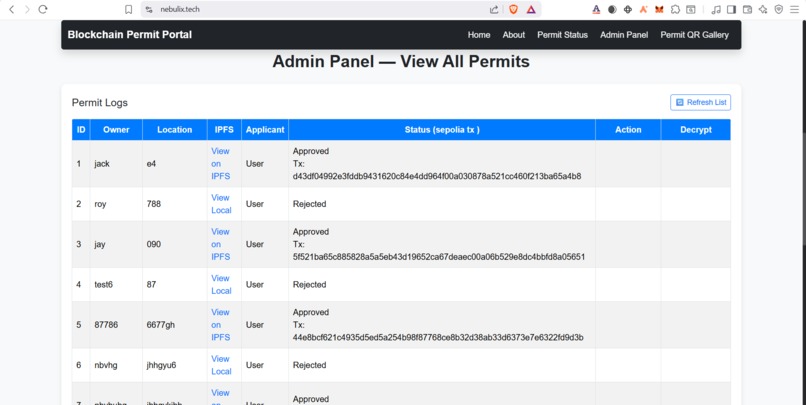Click the tx hash starting 5f521ba65c
The width and height of the screenshot is (806, 405).
pos(439,257)
